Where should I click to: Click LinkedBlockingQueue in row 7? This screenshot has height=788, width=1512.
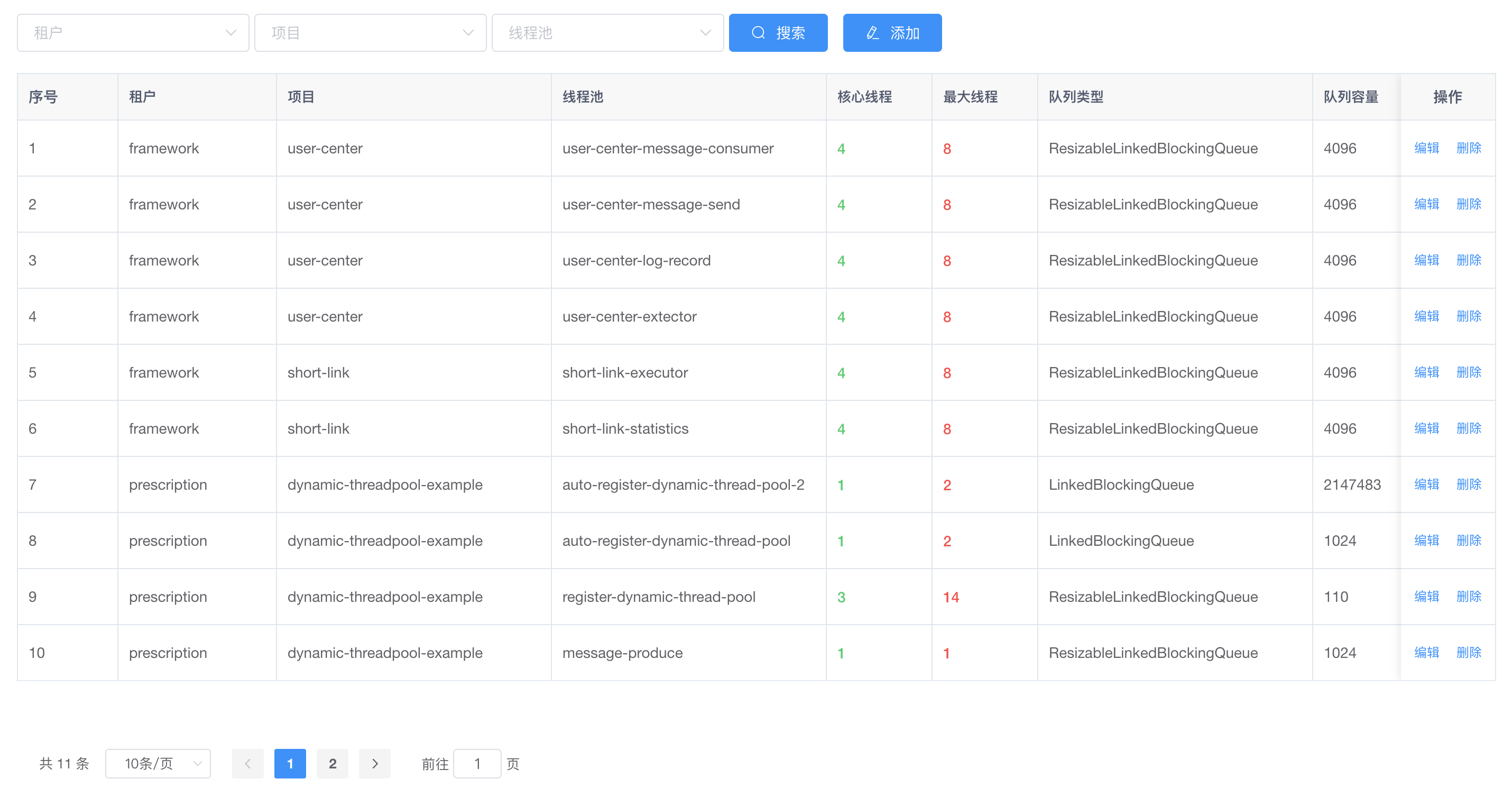point(1121,485)
